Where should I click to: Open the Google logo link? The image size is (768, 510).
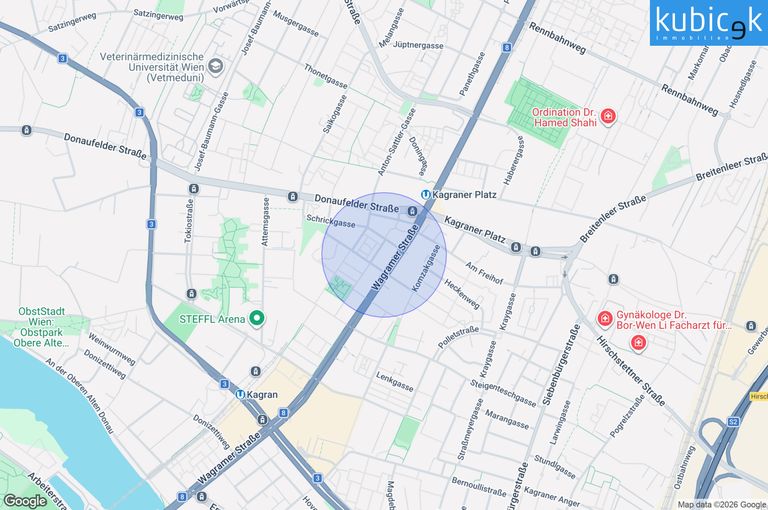click(x=24, y=501)
